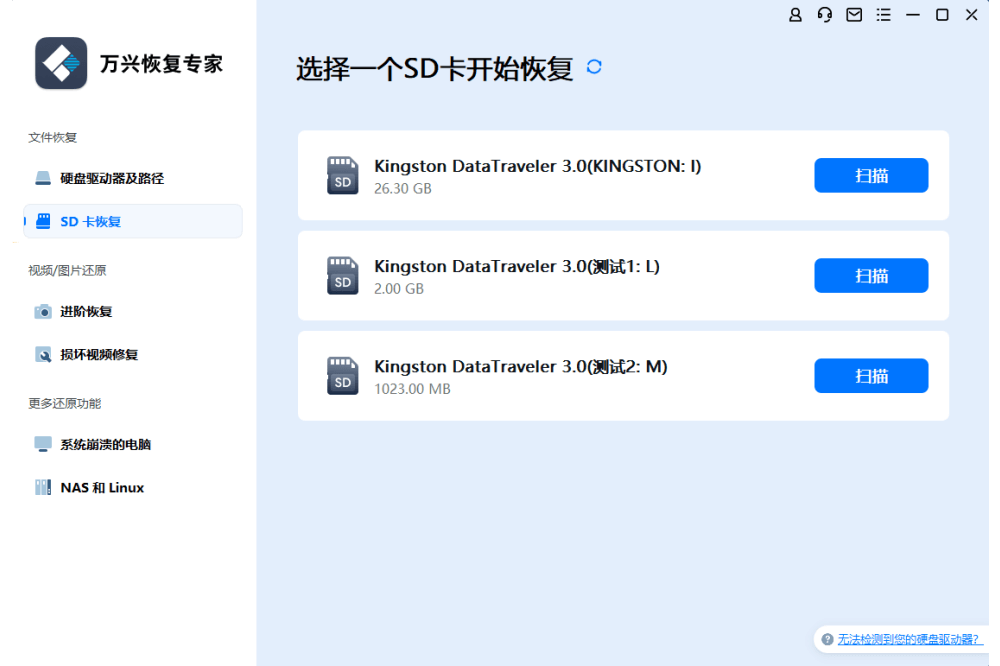1000x666 pixels.
Task: Click the hard drive icon in sidebar
Action: pos(43,178)
